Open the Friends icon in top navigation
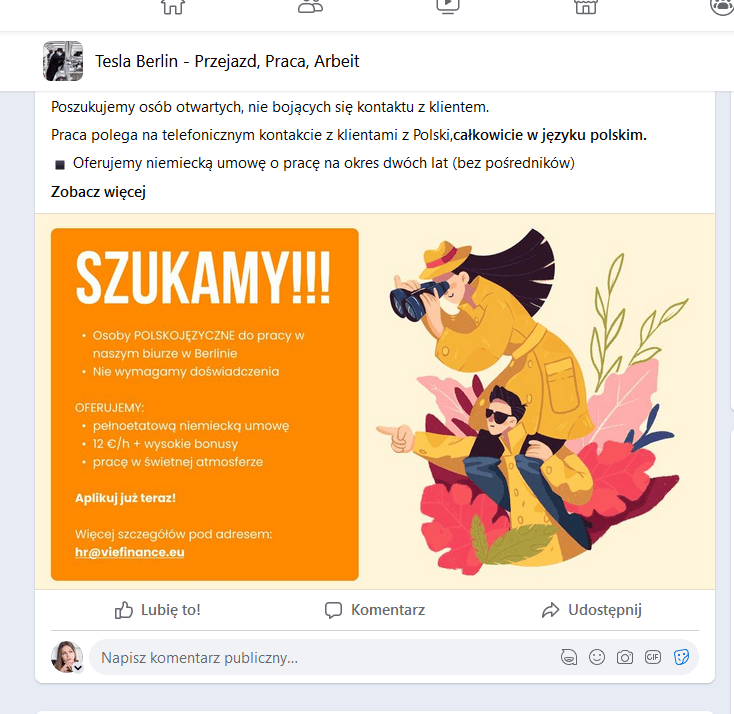 pyautogui.click(x=310, y=6)
